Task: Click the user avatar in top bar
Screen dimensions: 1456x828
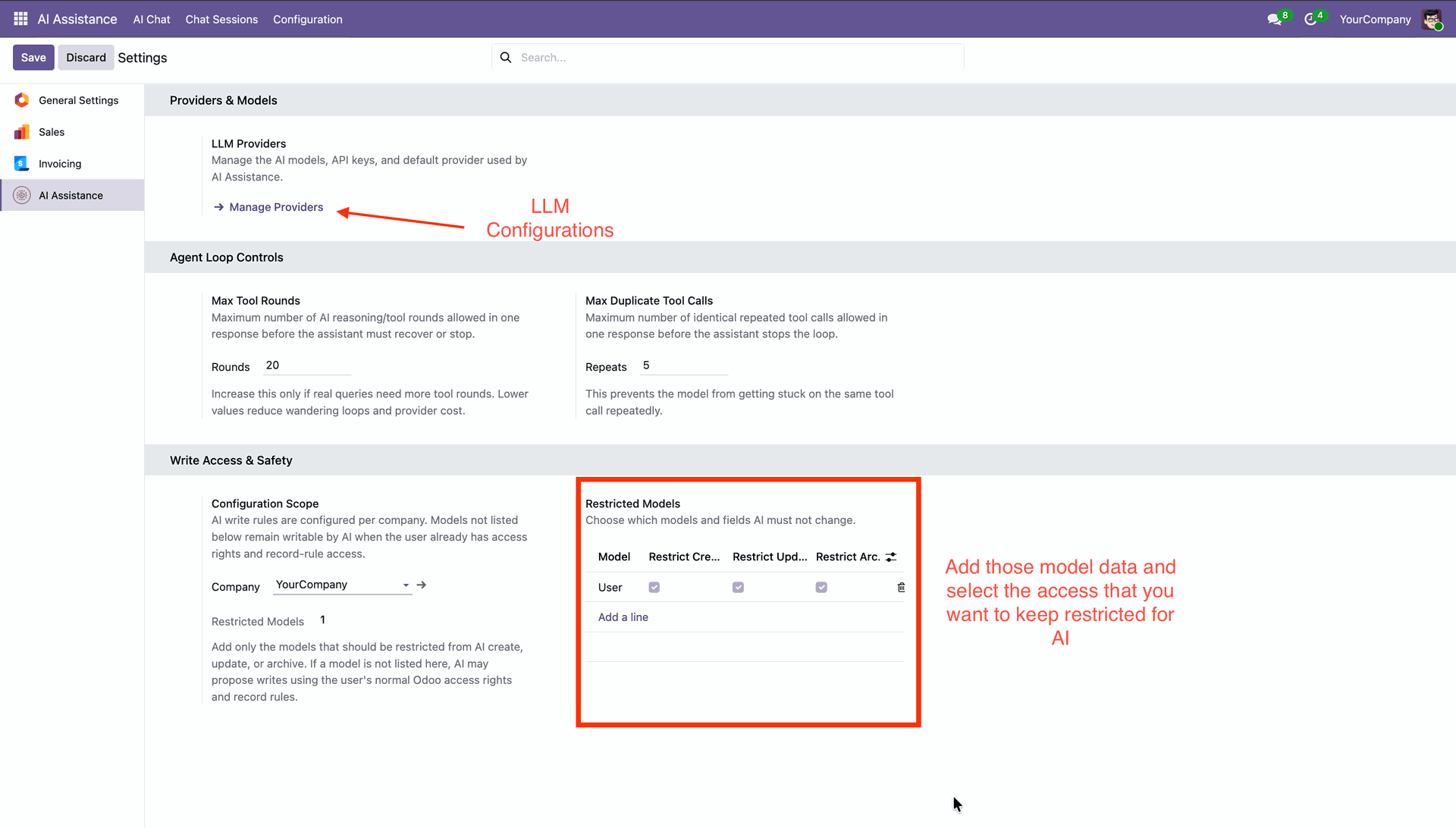Action: coord(1432,19)
